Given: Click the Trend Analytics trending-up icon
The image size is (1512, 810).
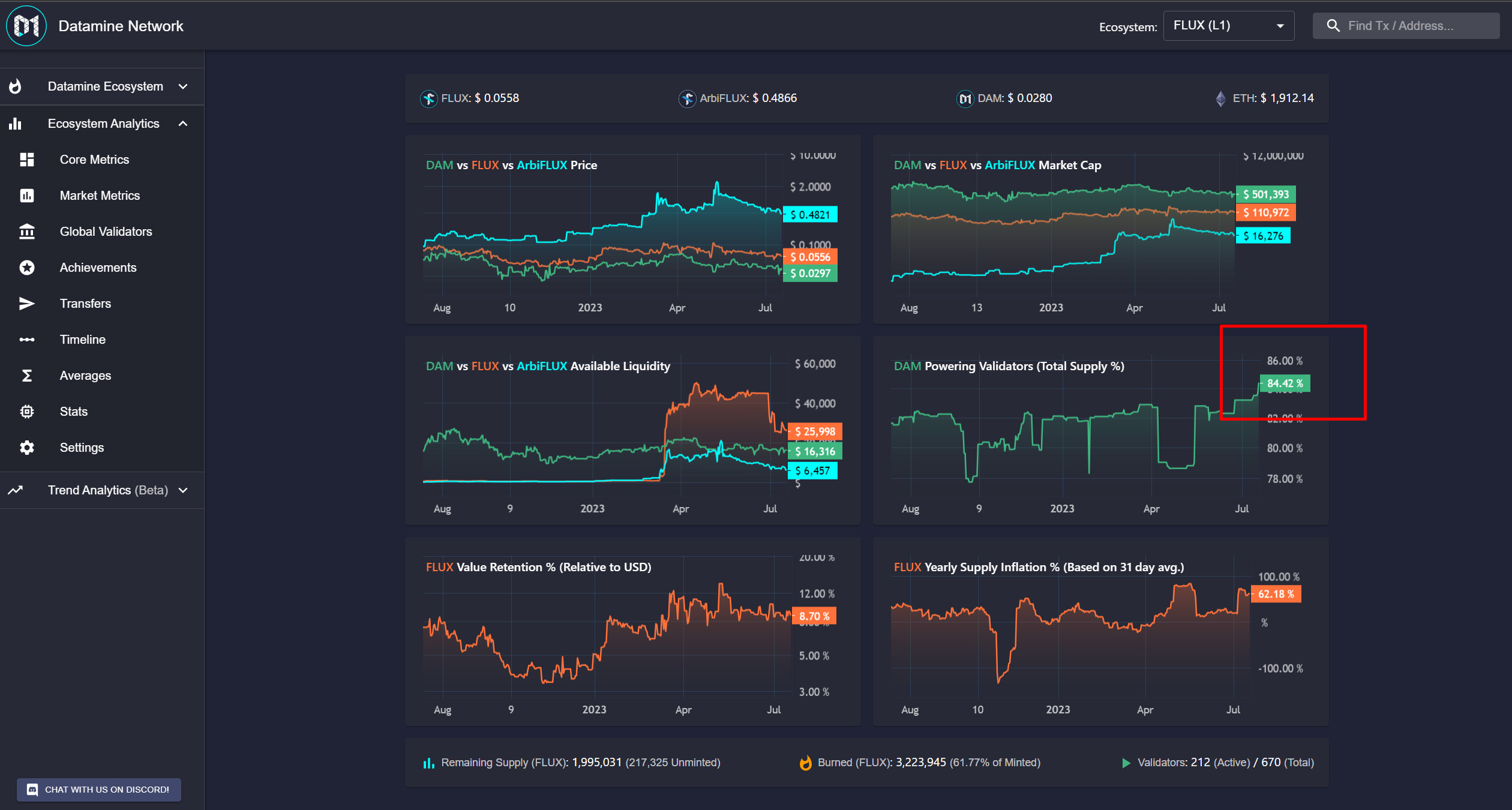Looking at the screenshot, I should 15,490.
